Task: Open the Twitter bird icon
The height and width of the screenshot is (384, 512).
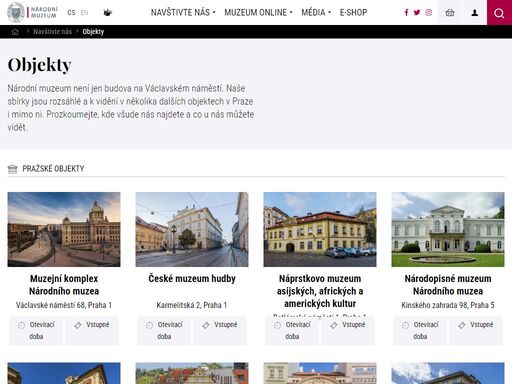Action: (417, 13)
